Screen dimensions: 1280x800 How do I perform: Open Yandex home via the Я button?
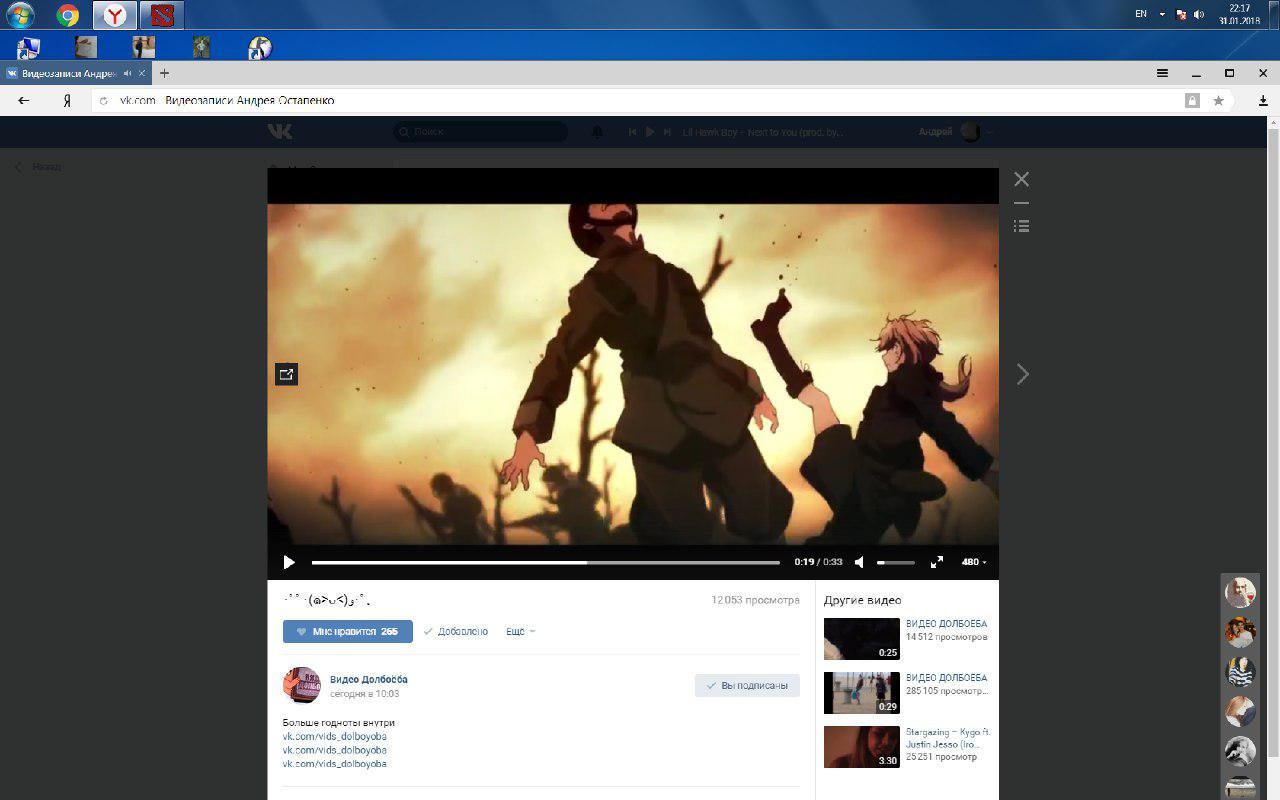coord(67,100)
